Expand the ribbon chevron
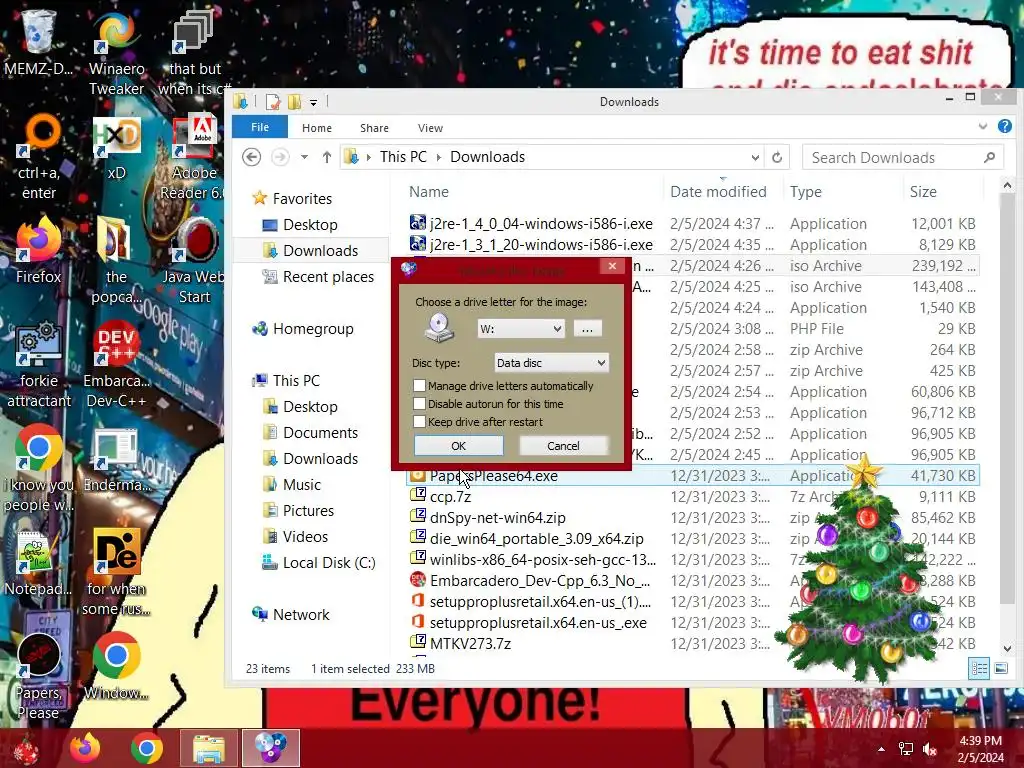This screenshot has height=768, width=1024. [983, 127]
